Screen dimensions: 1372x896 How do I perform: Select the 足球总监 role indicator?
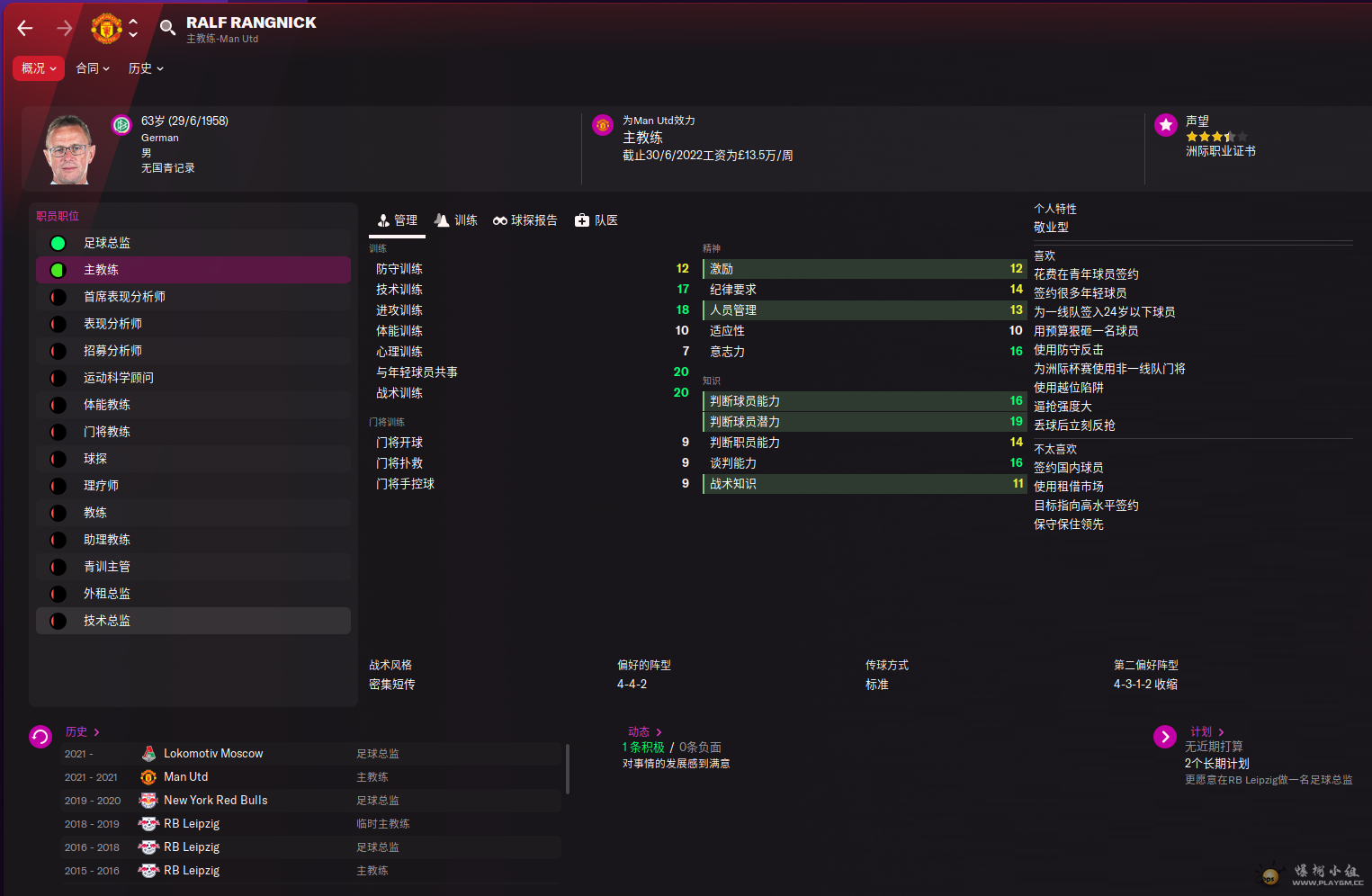pos(58,243)
